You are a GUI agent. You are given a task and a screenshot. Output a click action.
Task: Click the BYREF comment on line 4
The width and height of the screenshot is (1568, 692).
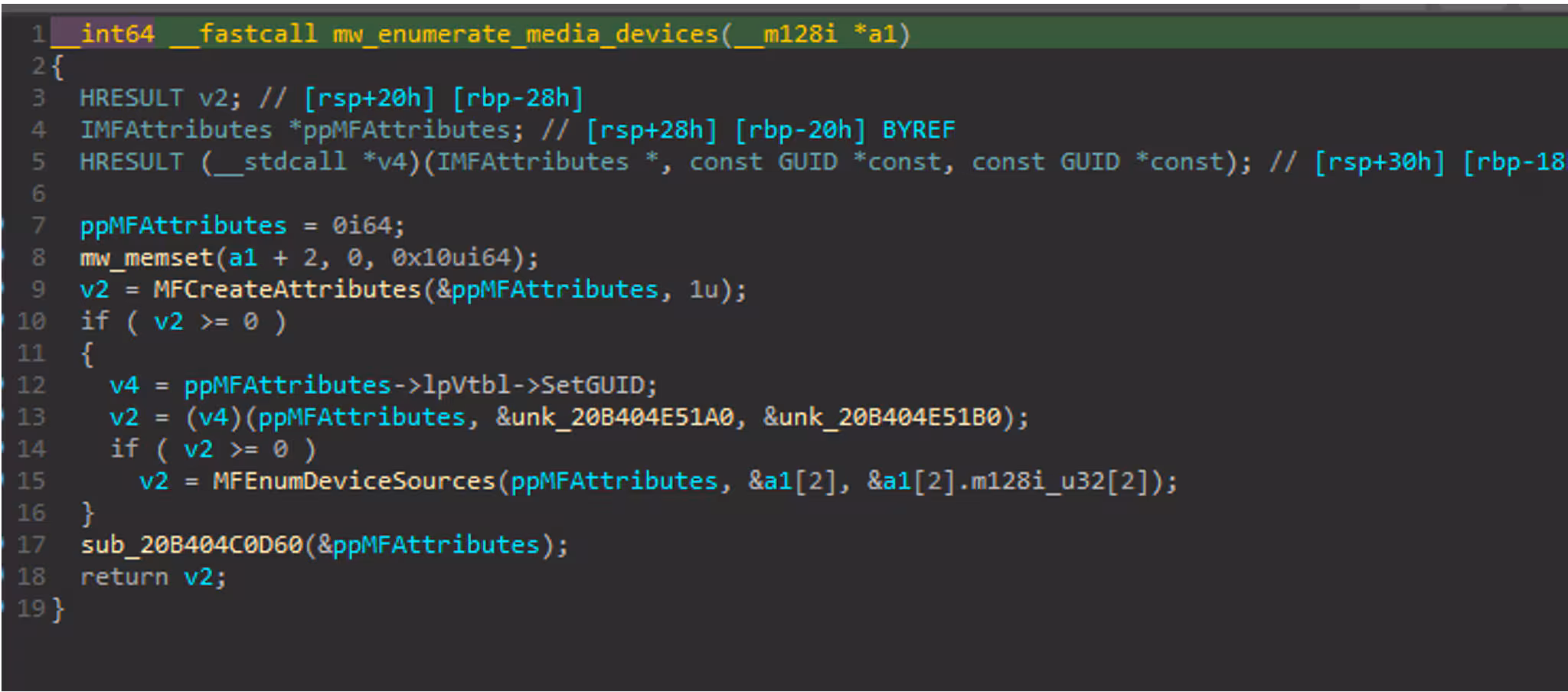point(918,129)
